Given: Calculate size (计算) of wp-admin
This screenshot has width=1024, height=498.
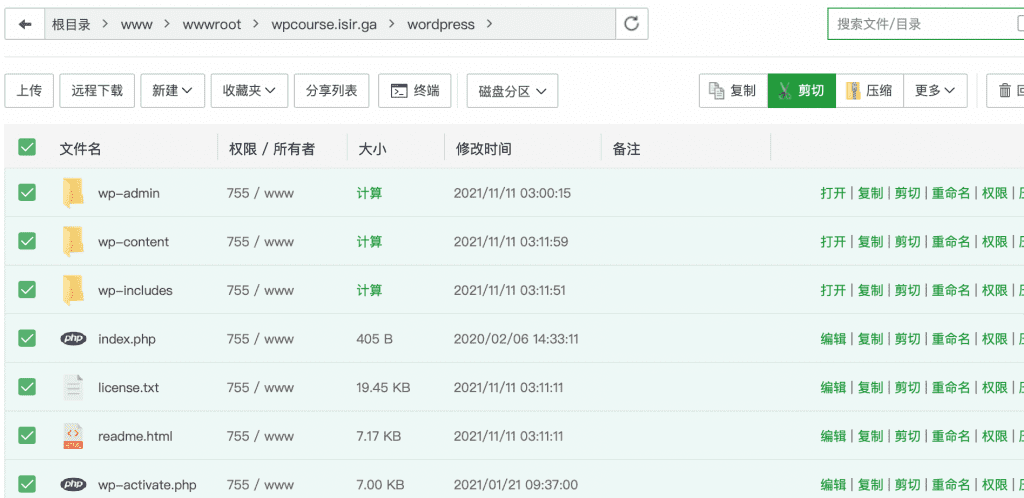Looking at the screenshot, I should click(x=369, y=193).
